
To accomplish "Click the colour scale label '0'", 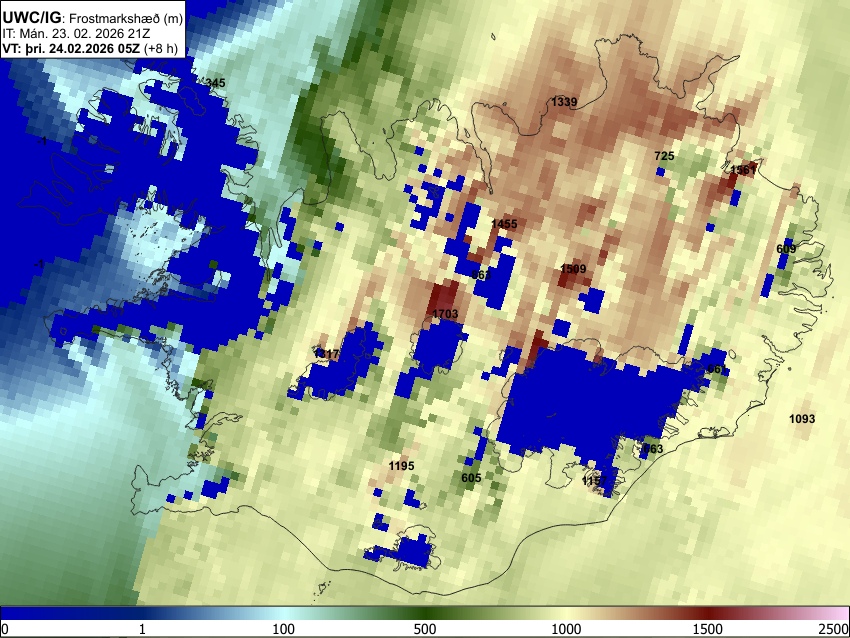I will click(x=5, y=629).
